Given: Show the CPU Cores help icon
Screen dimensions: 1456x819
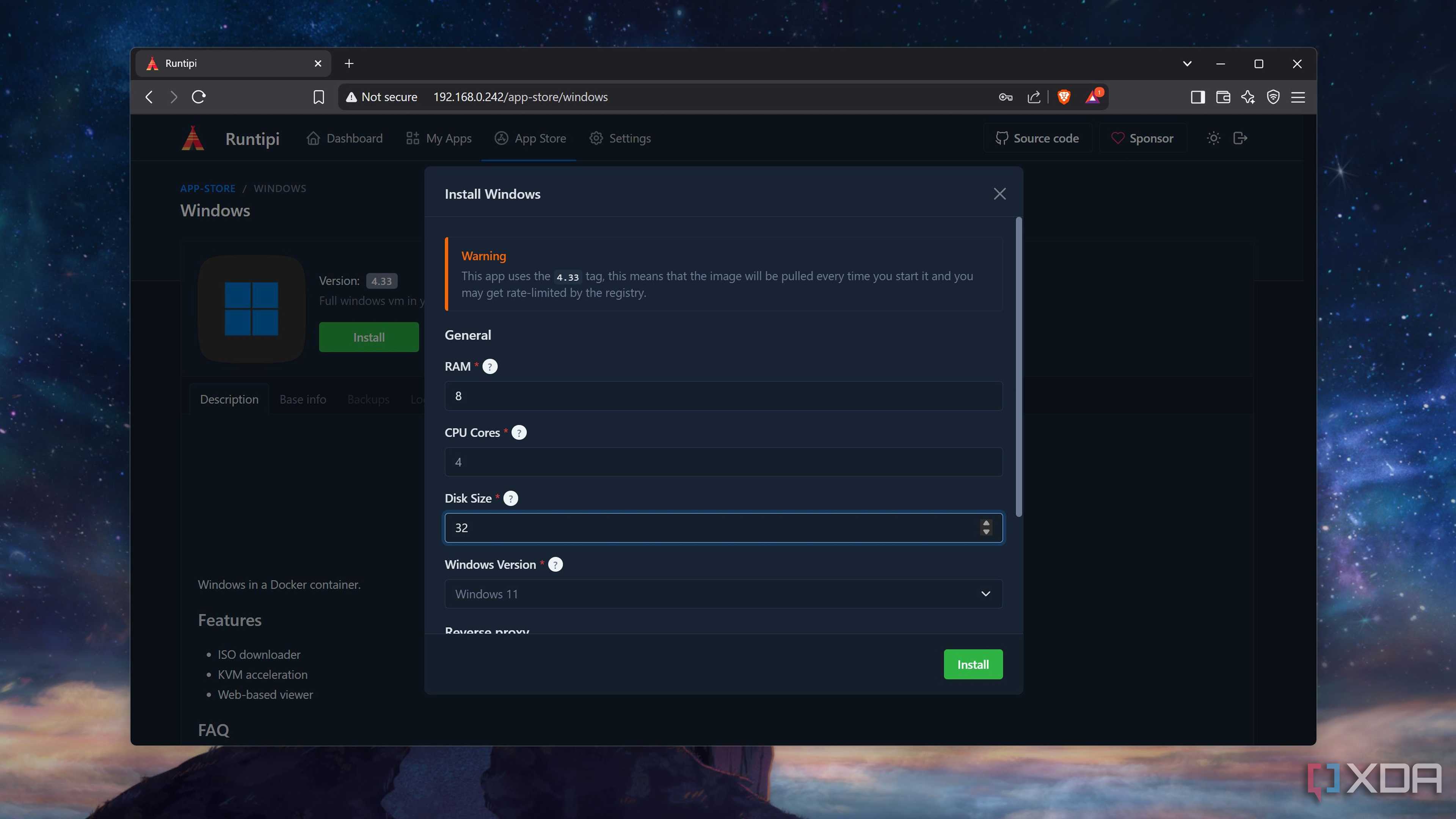Looking at the screenshot, I should coord(519,432).
